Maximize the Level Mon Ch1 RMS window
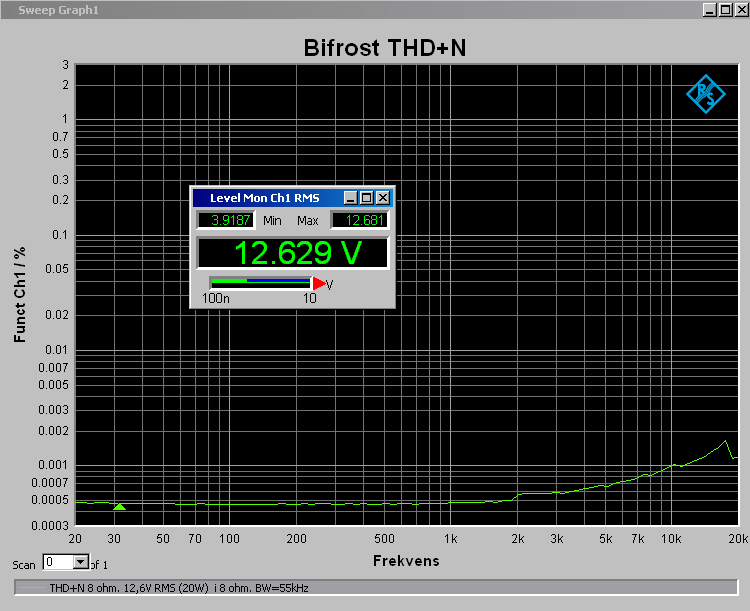750x611 pixels. tap(367, 198)
